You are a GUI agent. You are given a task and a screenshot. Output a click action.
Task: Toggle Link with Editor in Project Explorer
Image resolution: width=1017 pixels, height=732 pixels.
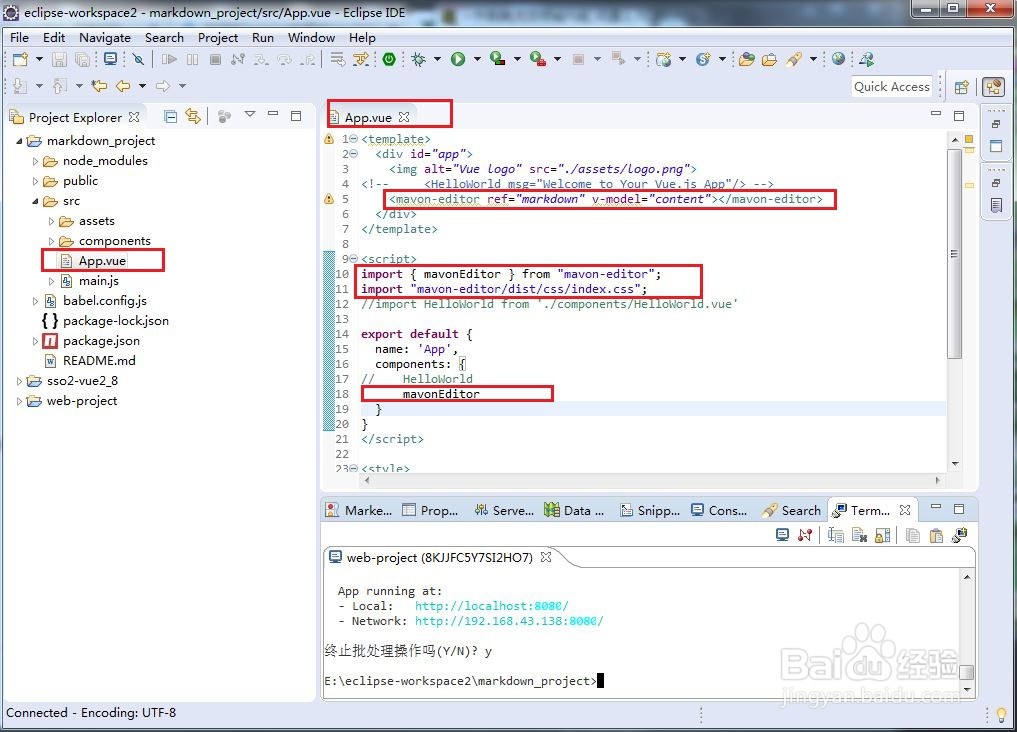click(192, 113)
